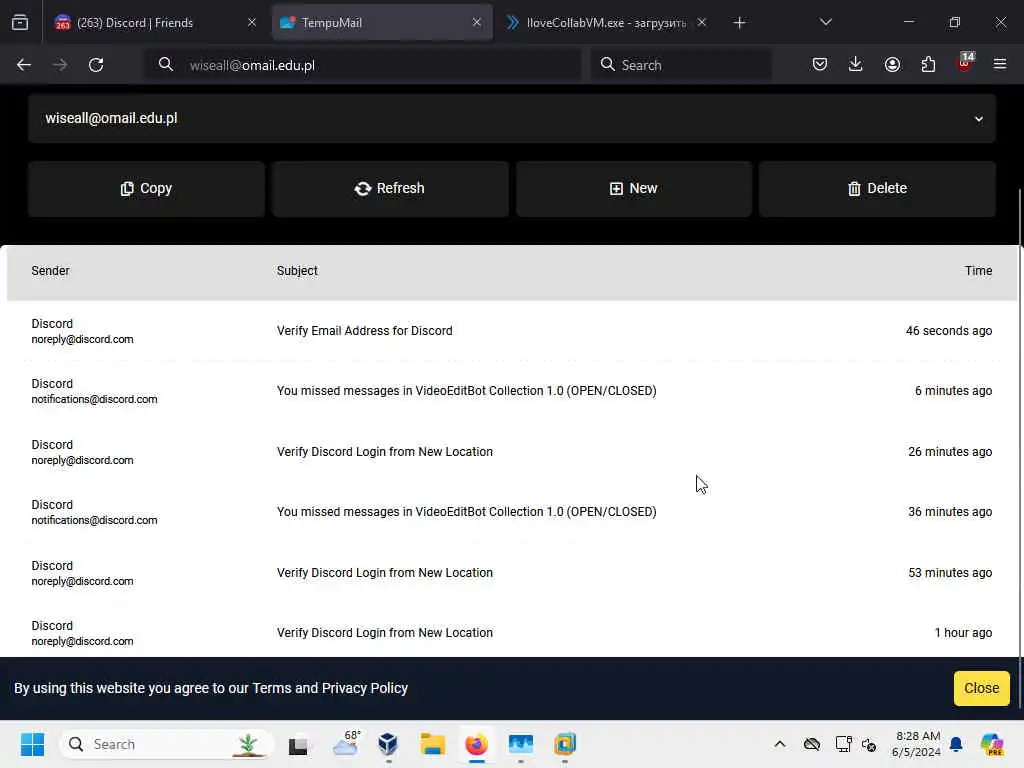The image size is (1024, 768).
Task: Open Firefox account menu
Action: coord(892,65)
